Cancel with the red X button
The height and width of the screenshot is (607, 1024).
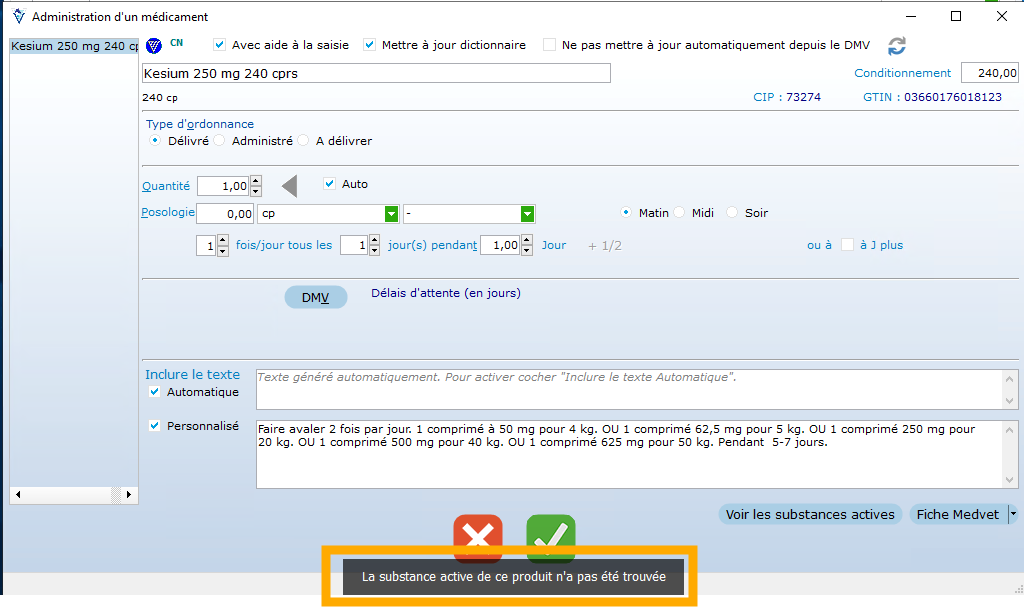click(x=478, y=538)
